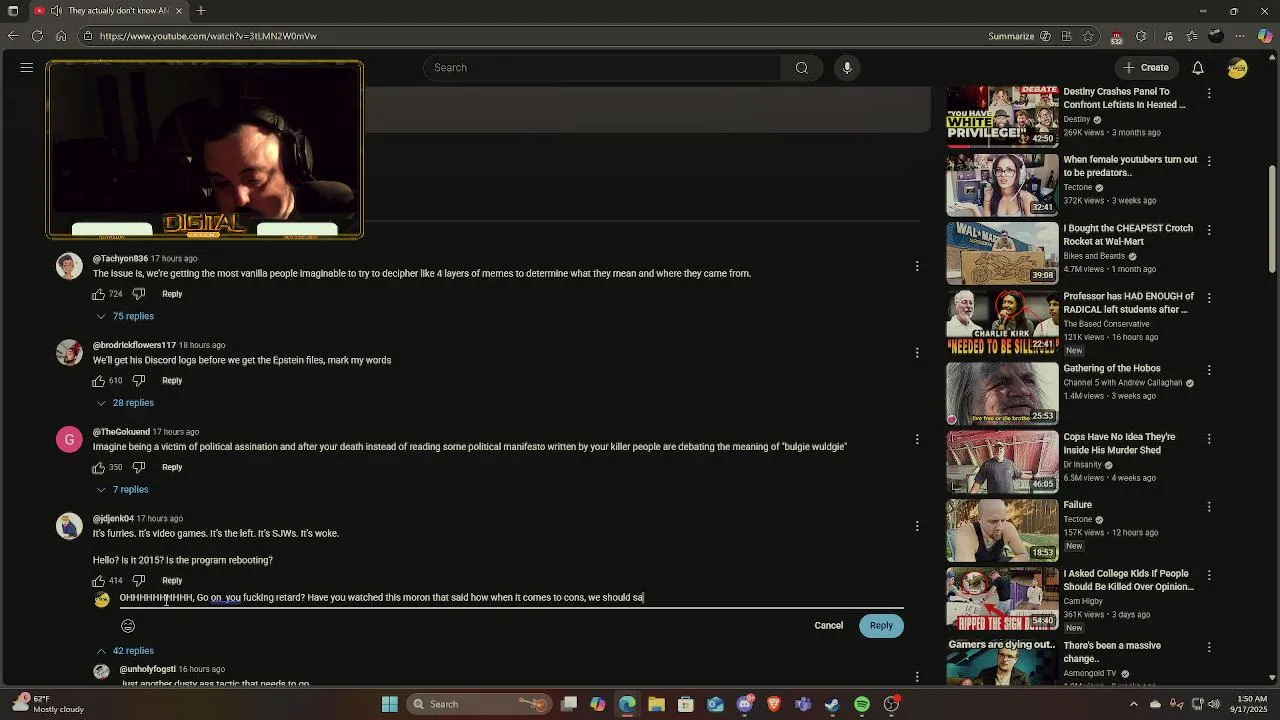1280x720 pixels.
Task: Click the YouTube search magnifier icon
Action: pos(801,68)
